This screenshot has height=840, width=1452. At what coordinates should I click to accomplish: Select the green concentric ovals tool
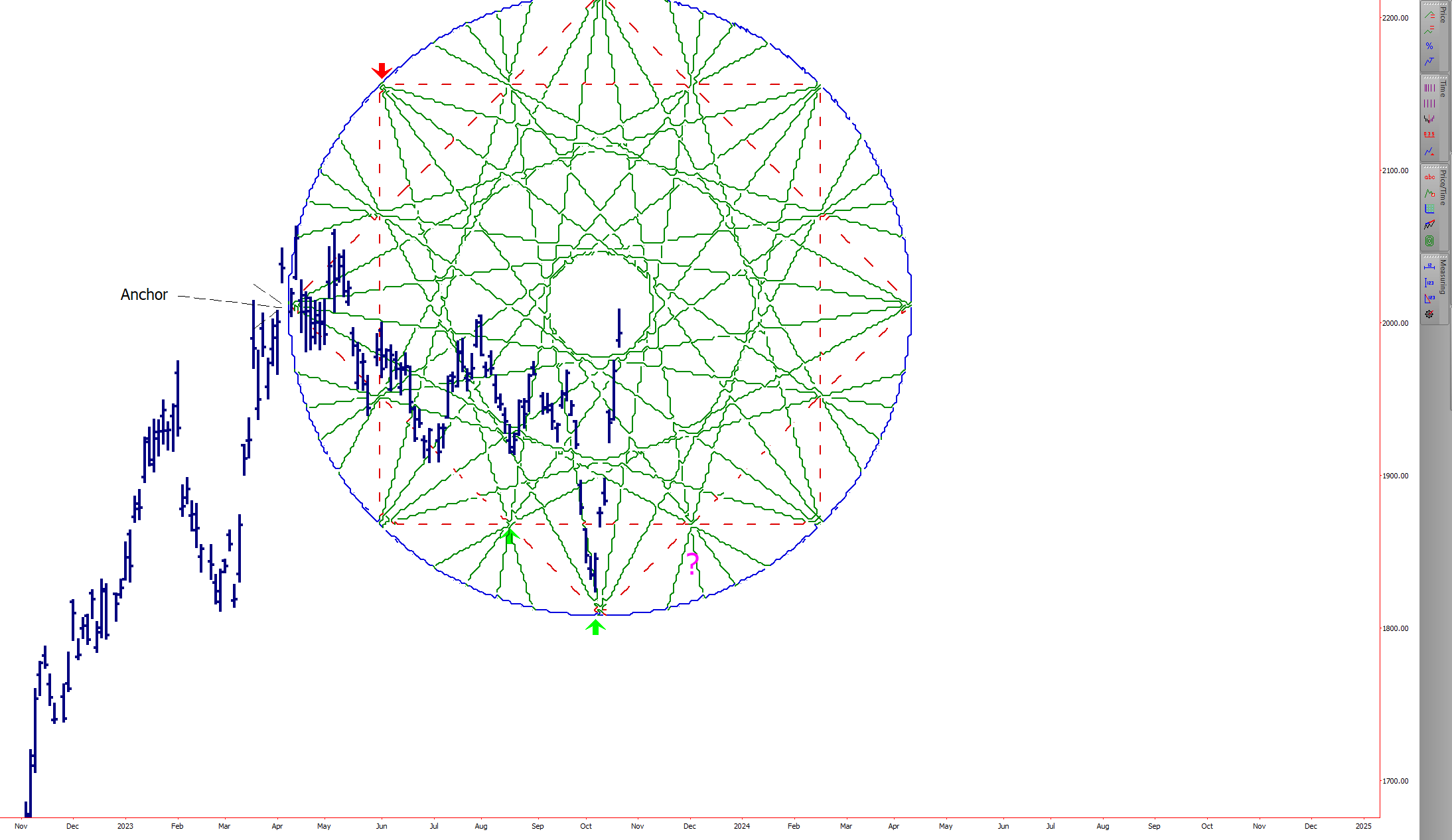click(1429, 241)
